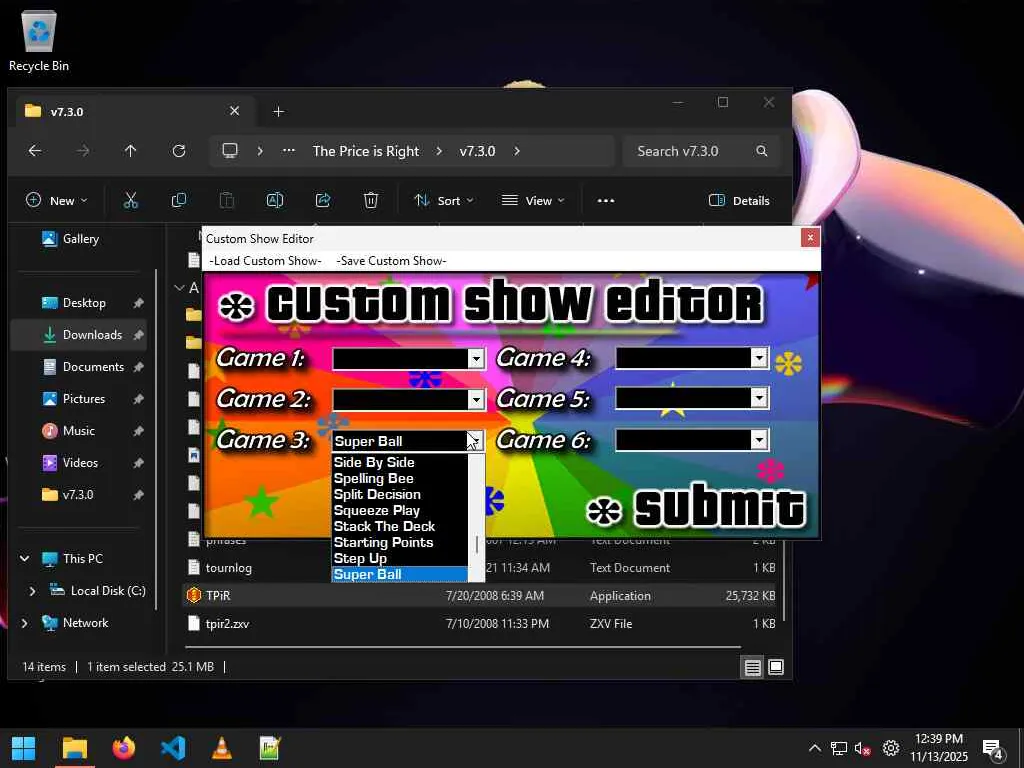Screen dimensions: 1024x768
Task: Click the PC icon in address bar
Action: pos(230,151)
